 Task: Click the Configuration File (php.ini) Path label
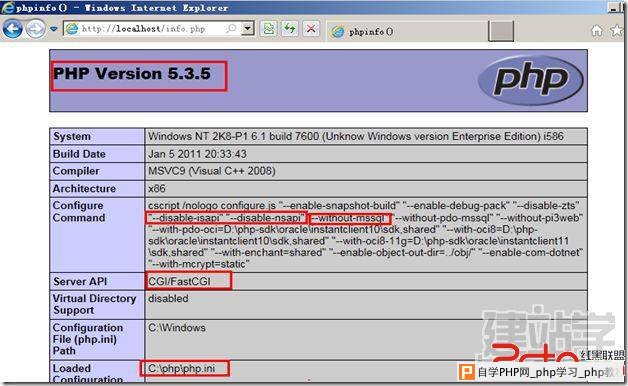(88, 339)
